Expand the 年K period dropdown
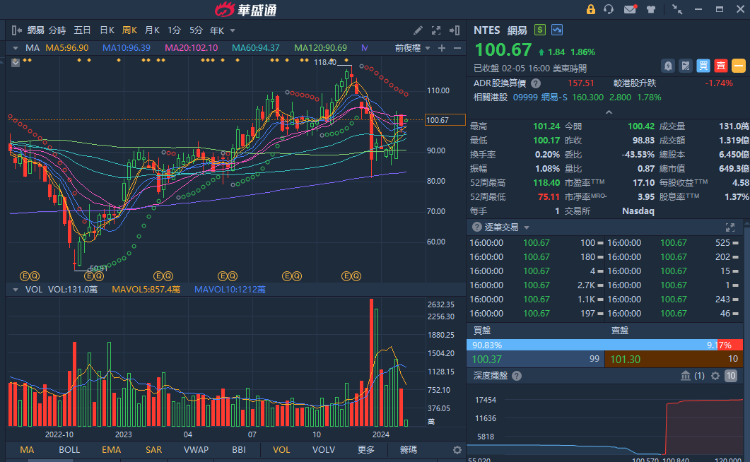 click(218, 30)
